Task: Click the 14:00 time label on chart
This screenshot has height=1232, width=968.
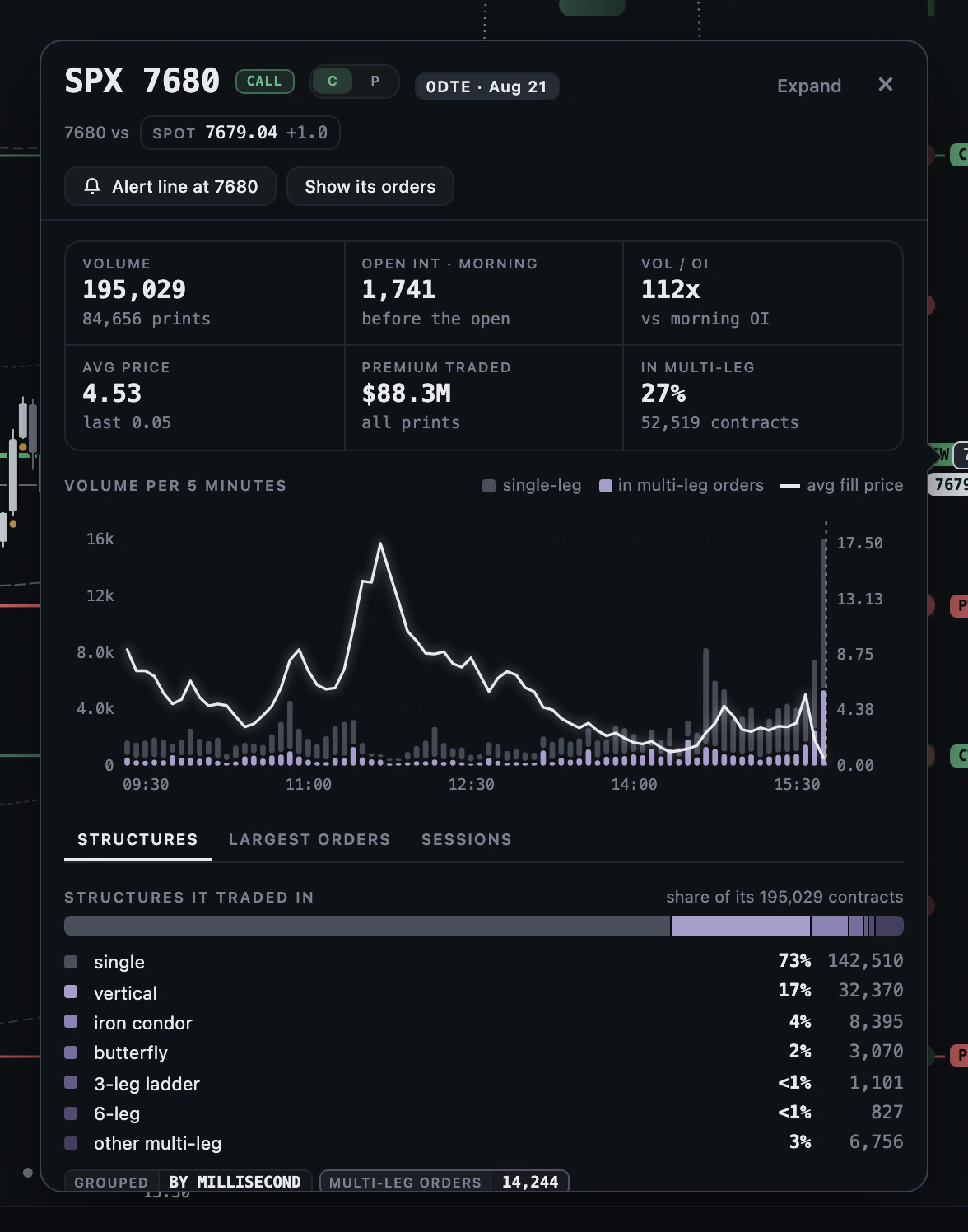Action: tap(635, 785)
